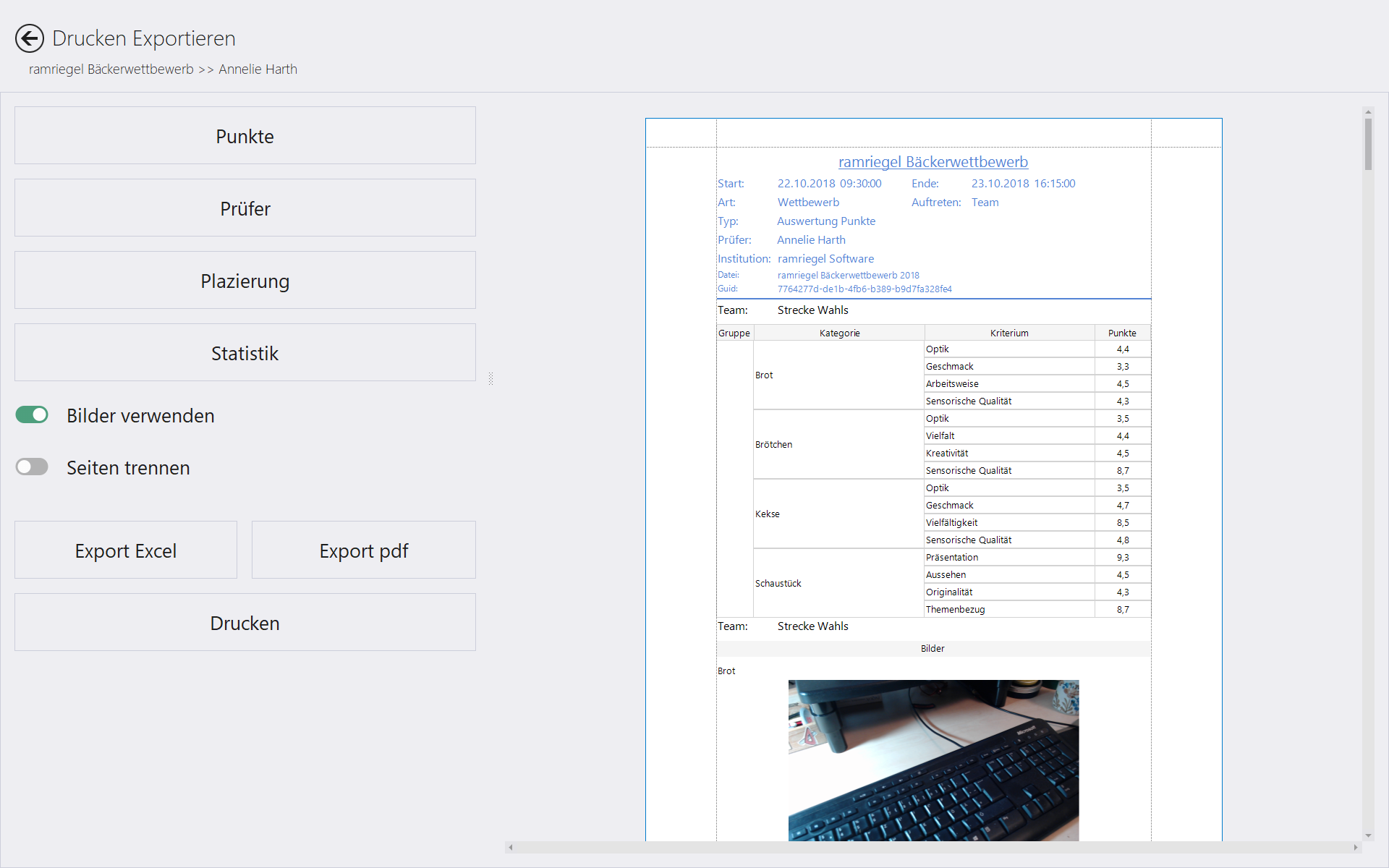1389x868 pixels.
Task: Enable the Seiten trennen toggle
Action: tap(32, 467)
